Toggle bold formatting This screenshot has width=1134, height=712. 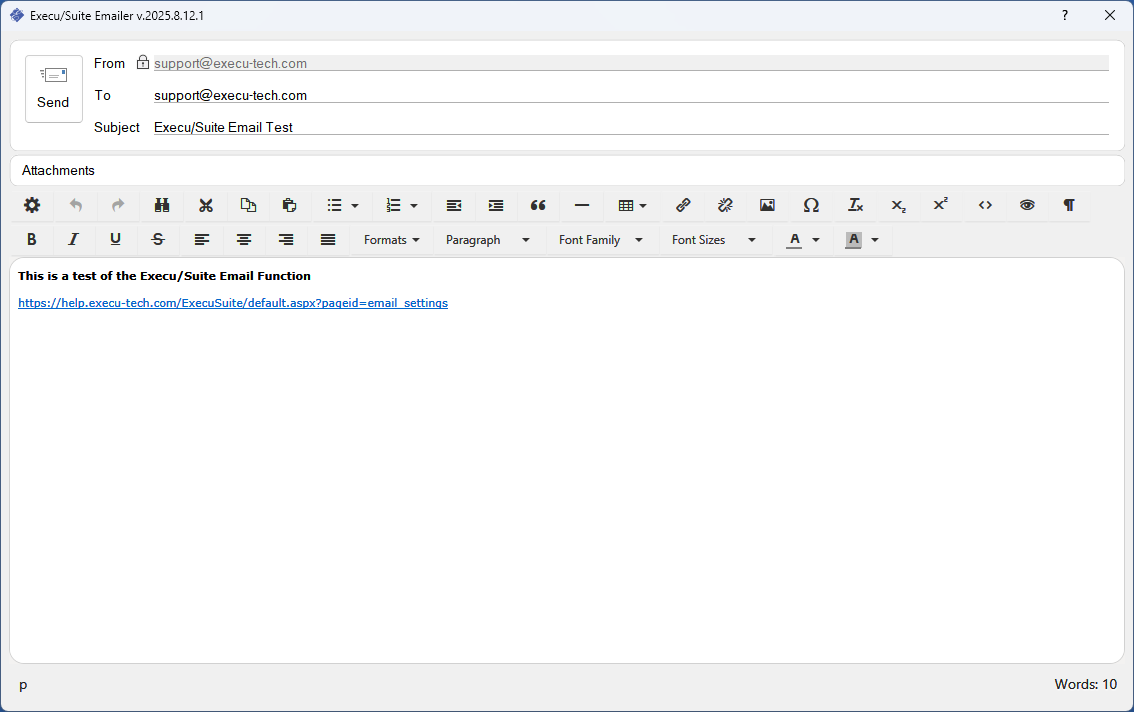(x=32, y=240)
